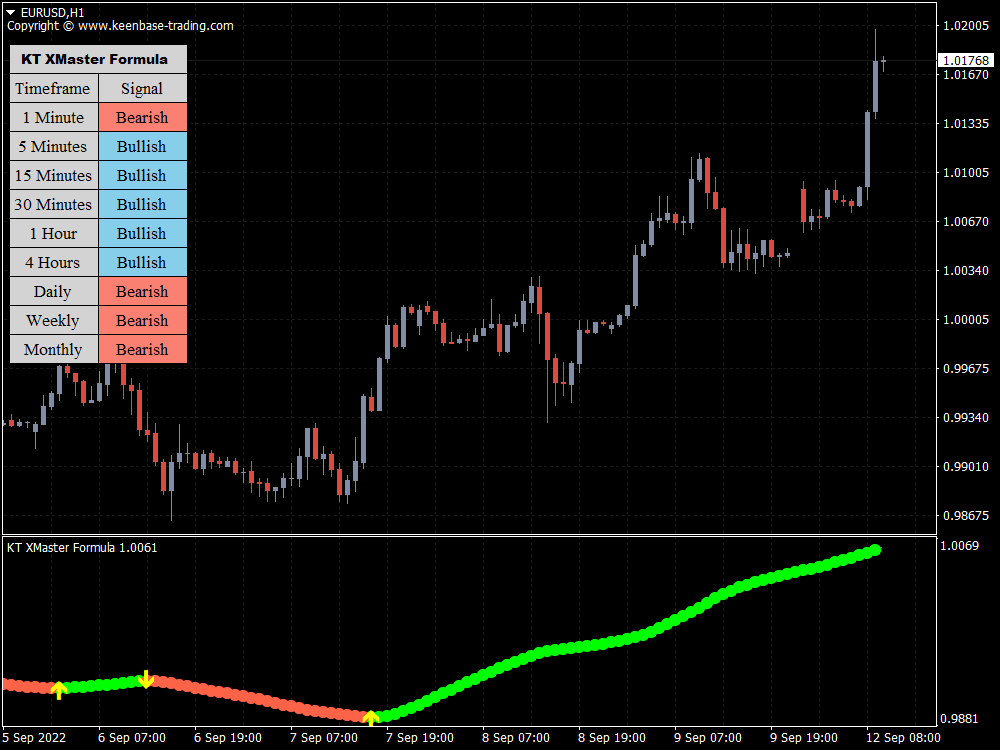Click the Daily timeframe cell
The width and height of the screenshot is (1000, 750).
(x=54, y=291)
